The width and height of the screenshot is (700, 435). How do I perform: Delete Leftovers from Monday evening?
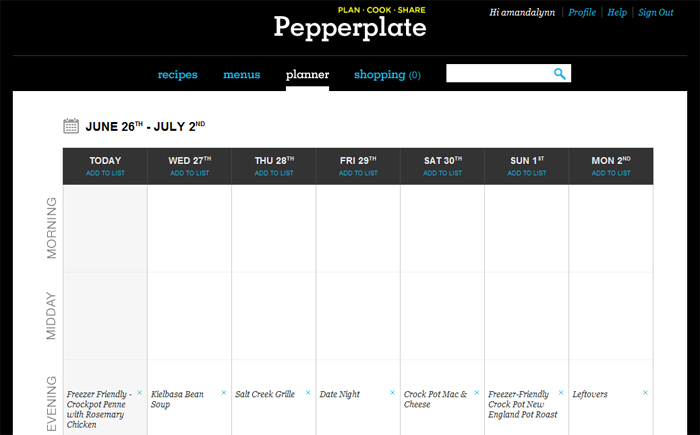[x=645, y=392]
